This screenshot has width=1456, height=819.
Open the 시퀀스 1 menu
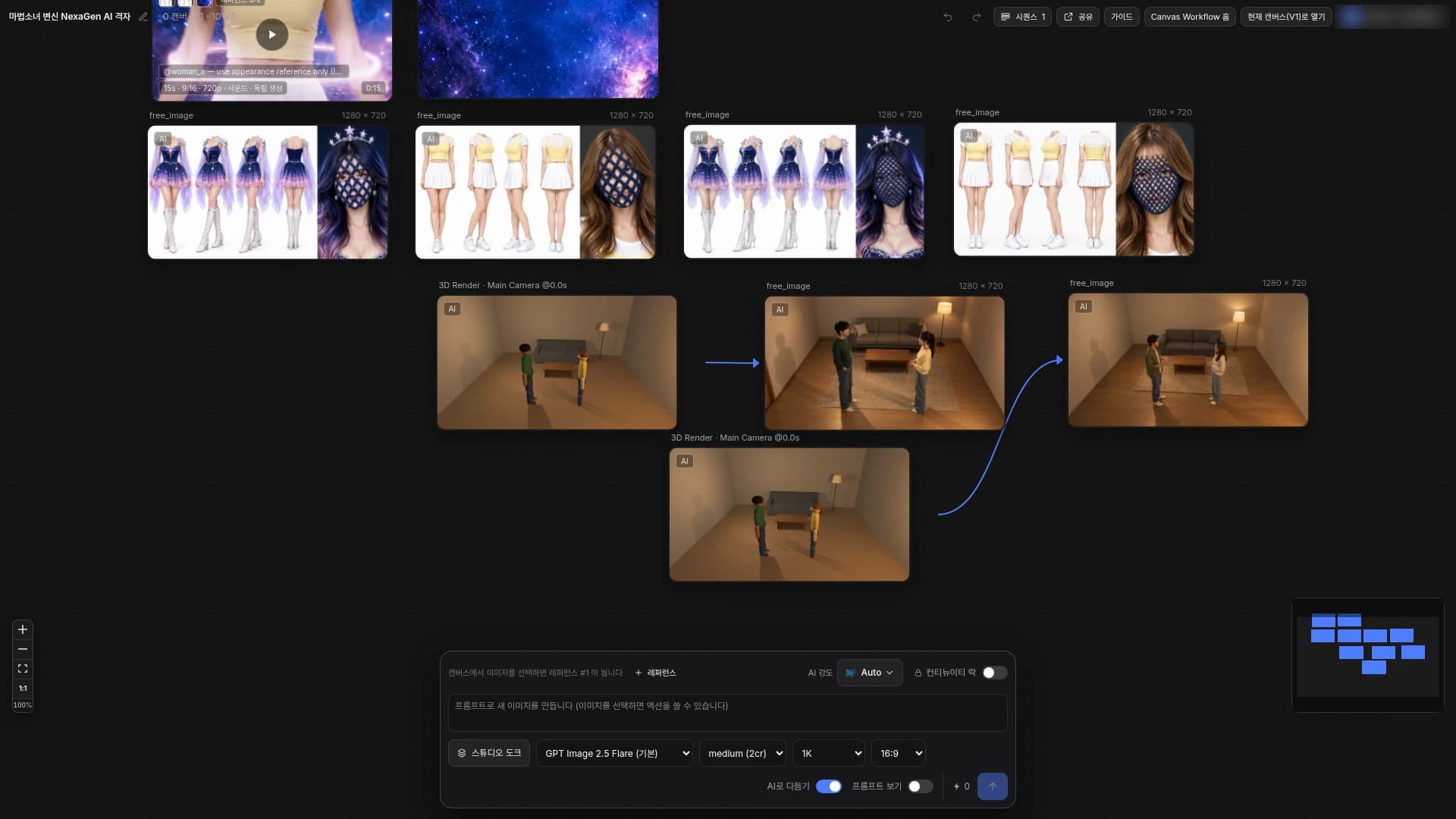tap(1022, 17)
